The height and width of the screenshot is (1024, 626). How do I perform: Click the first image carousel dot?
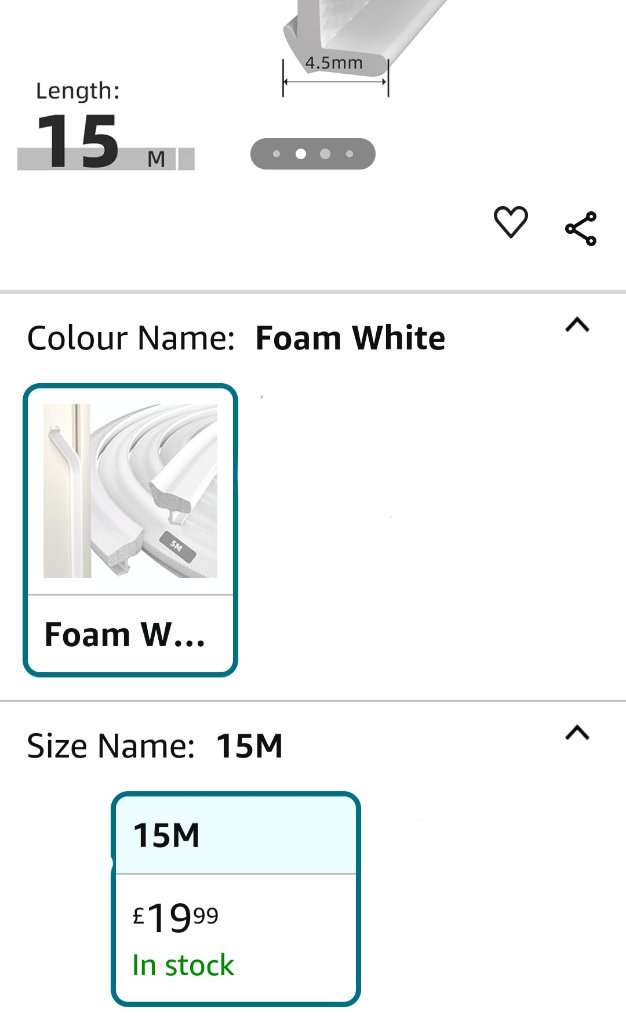coord(275,154)
